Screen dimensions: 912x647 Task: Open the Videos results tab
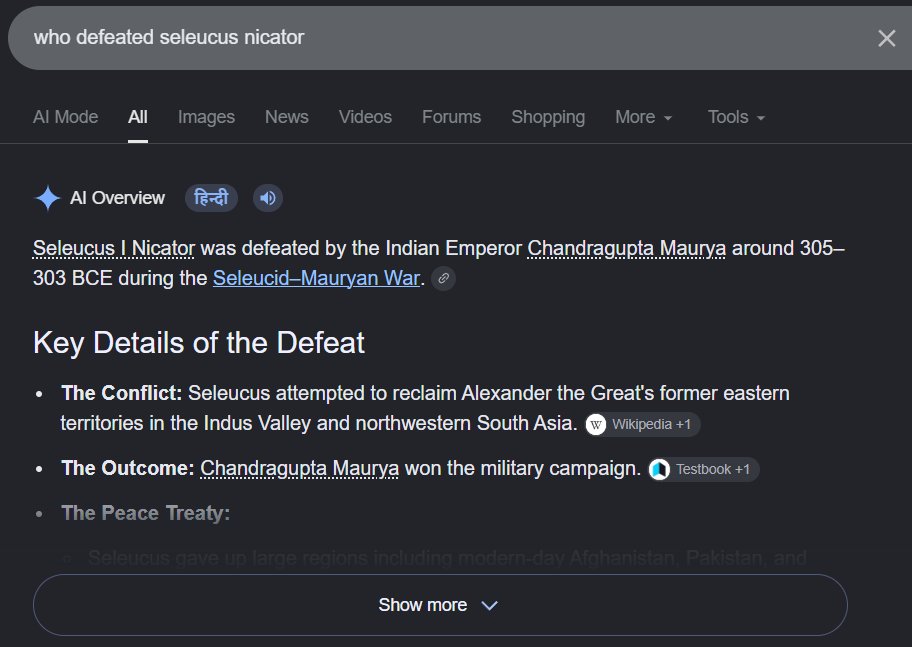[365, 117]
